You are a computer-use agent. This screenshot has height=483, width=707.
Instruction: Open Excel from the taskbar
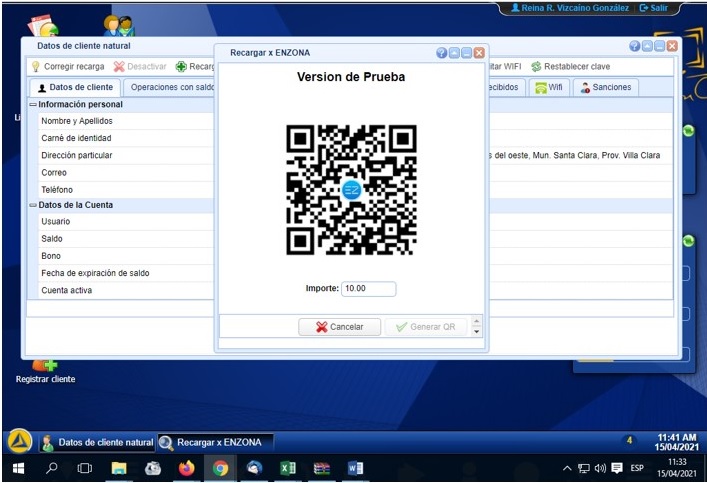coord(288,469)
